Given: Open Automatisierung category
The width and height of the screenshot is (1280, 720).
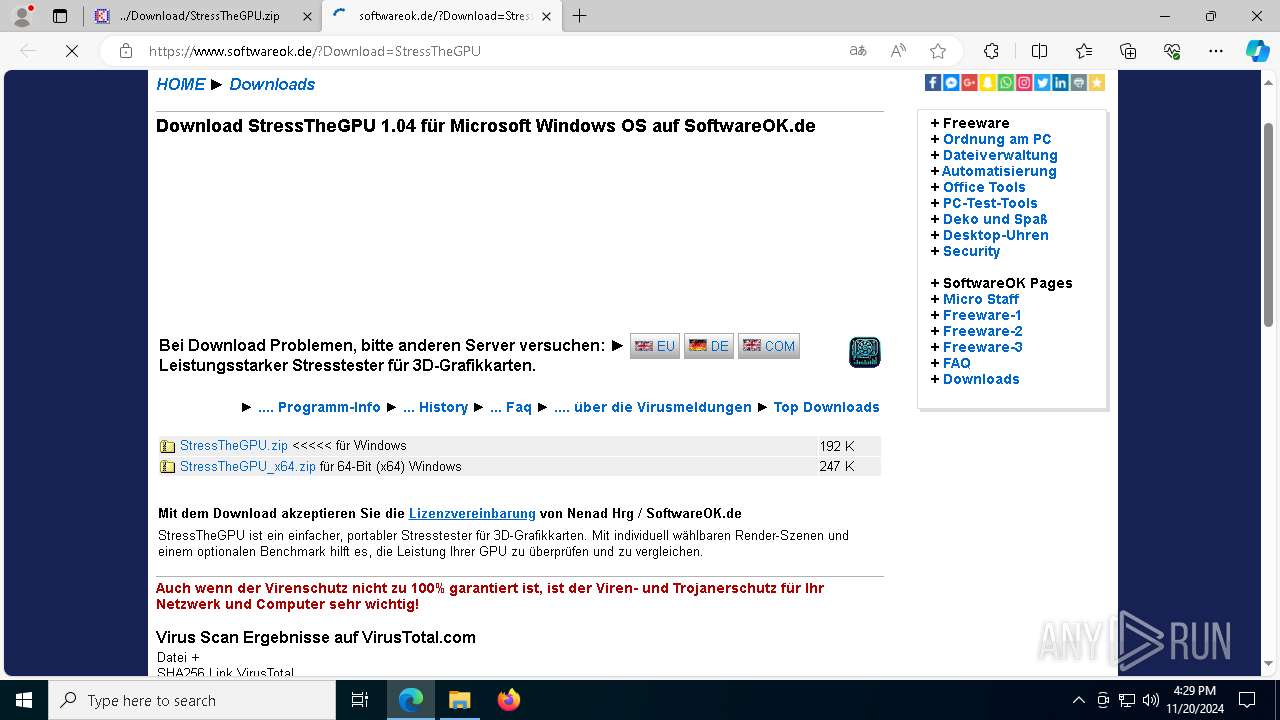Looking at the screenshot, I should pos(999,171).
